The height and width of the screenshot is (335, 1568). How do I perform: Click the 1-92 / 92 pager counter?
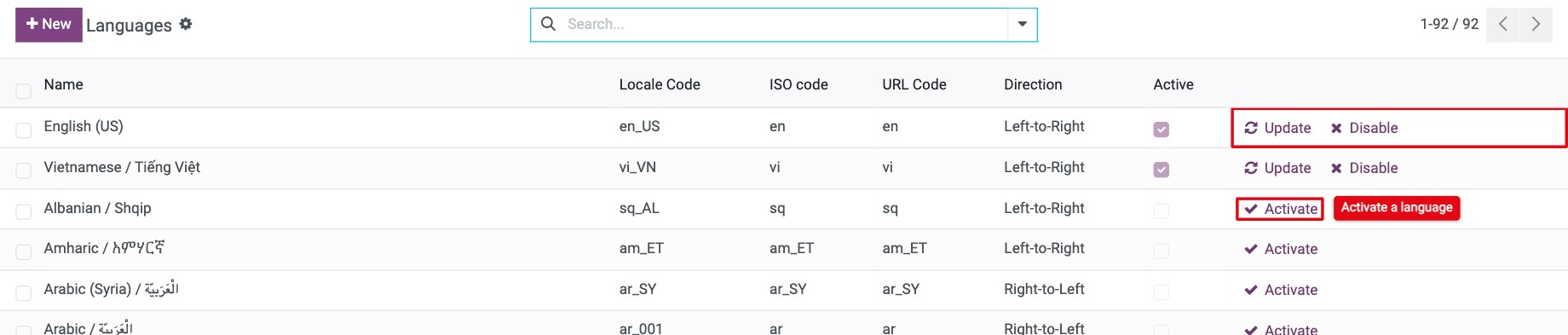point(1449,24)
